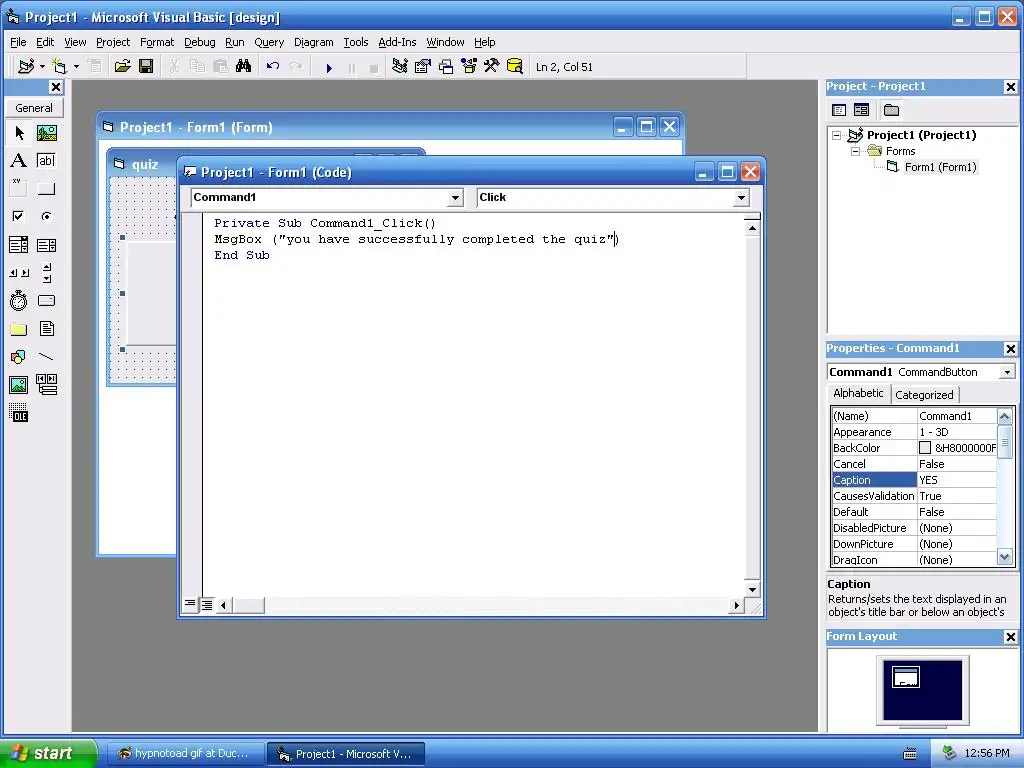The image size is (1024, 768).
Task: Select the PictureBox control tool
Action: pyautogui.click(x=46, y=133)
